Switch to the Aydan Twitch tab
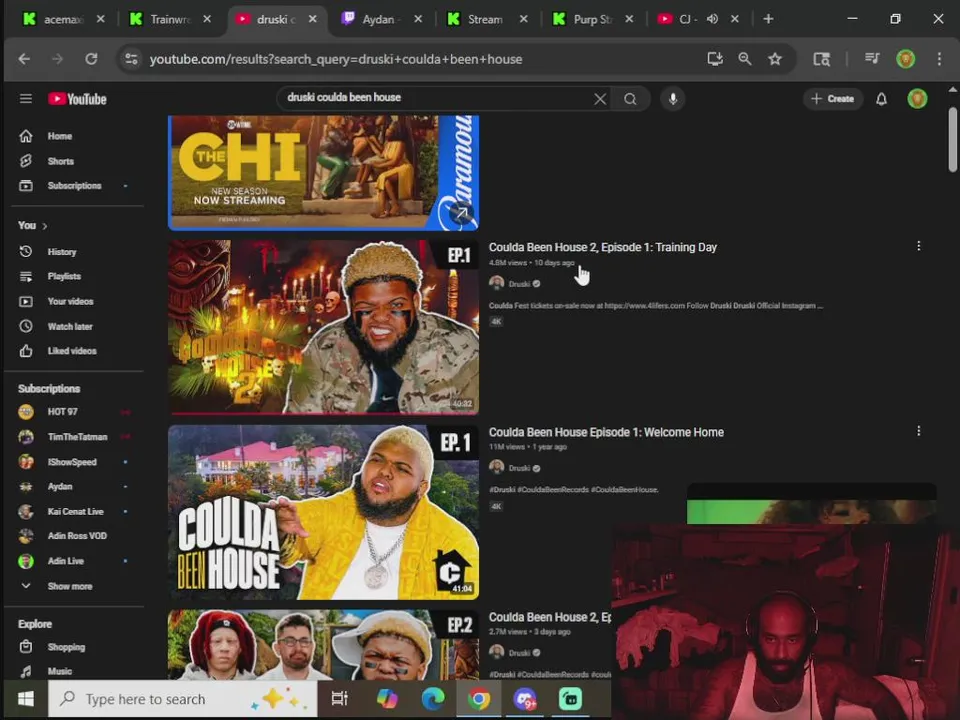Image resolution: width=960 pixels, height=720 pixels. click(x=380, y=19)
